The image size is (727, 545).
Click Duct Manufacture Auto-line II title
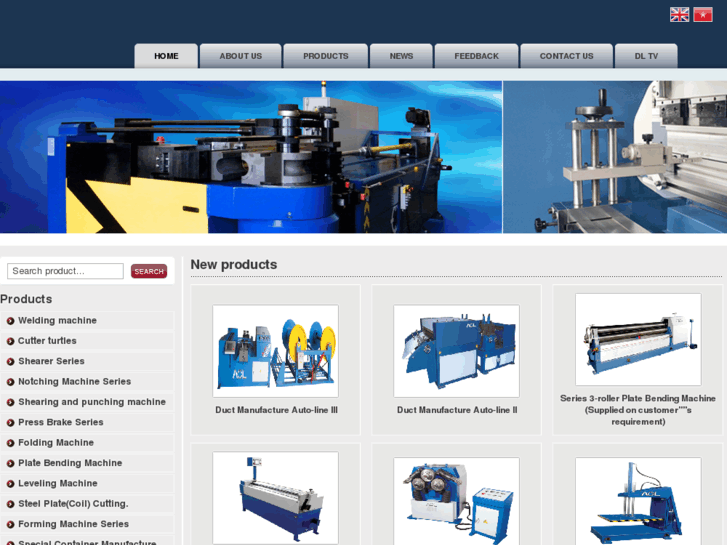[x=457, y=410]
